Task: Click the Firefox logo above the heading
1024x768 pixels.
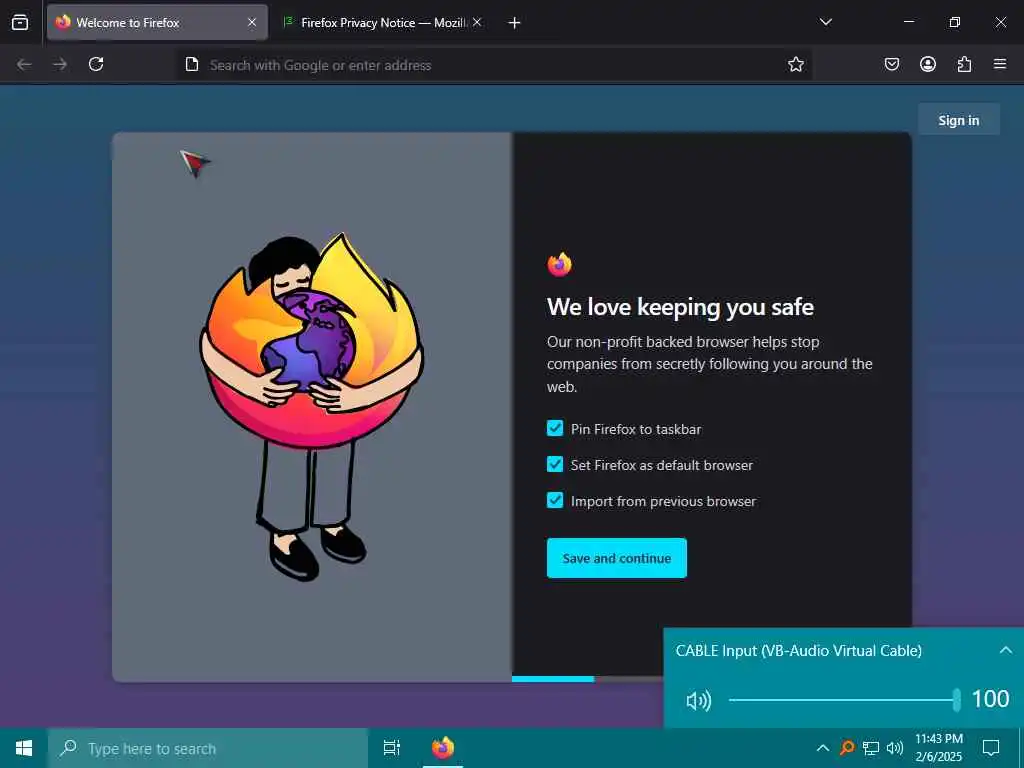Action: coord(560,264)
